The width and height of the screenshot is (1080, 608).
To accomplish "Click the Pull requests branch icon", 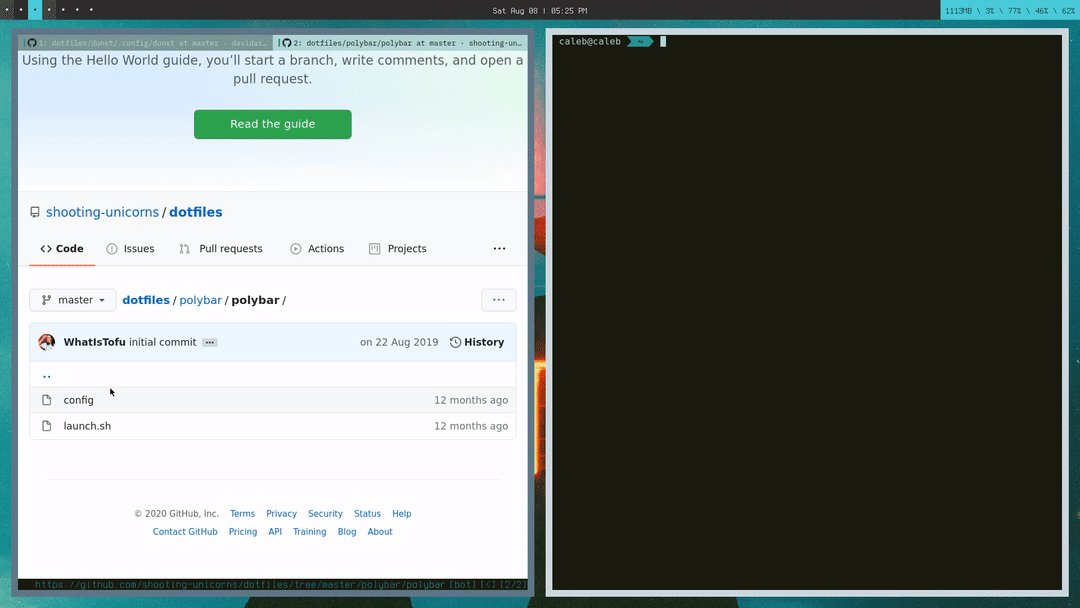I will click(185, 249).
